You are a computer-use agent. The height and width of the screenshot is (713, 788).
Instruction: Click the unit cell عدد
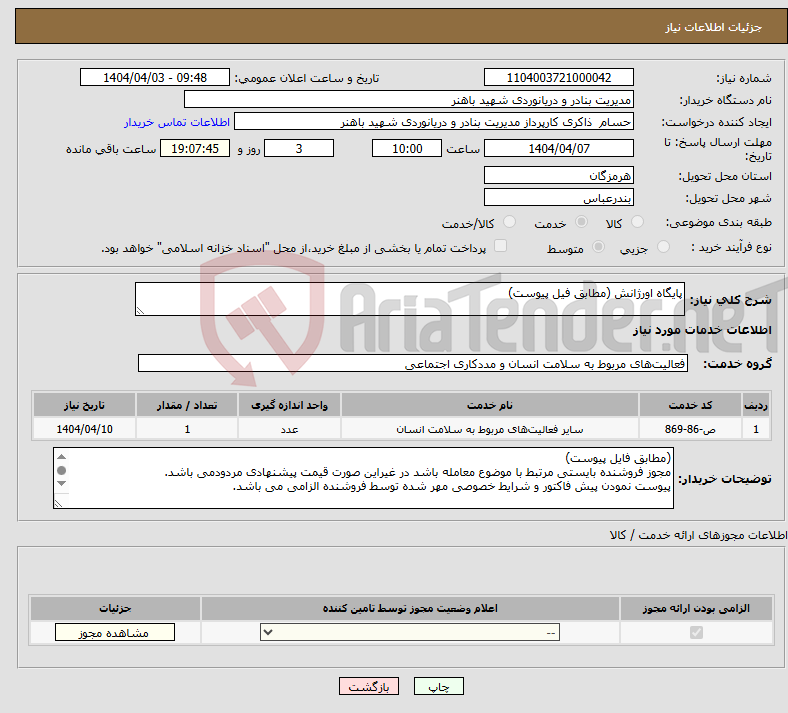[x=289, y=429]
